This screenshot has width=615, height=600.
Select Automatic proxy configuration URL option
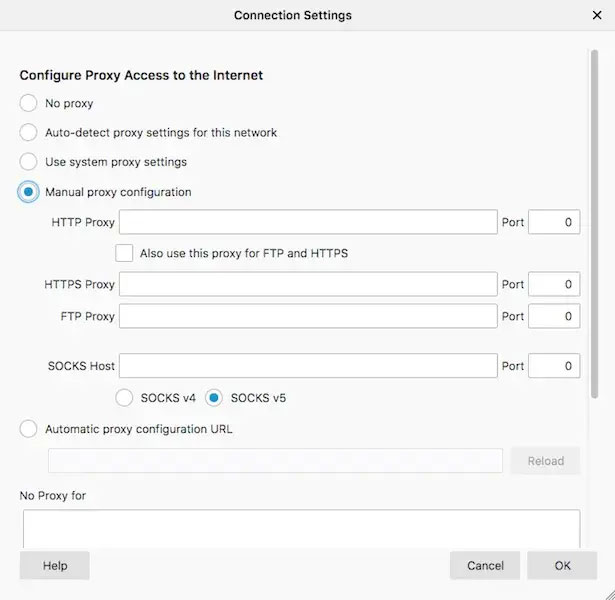pos(28,429)
